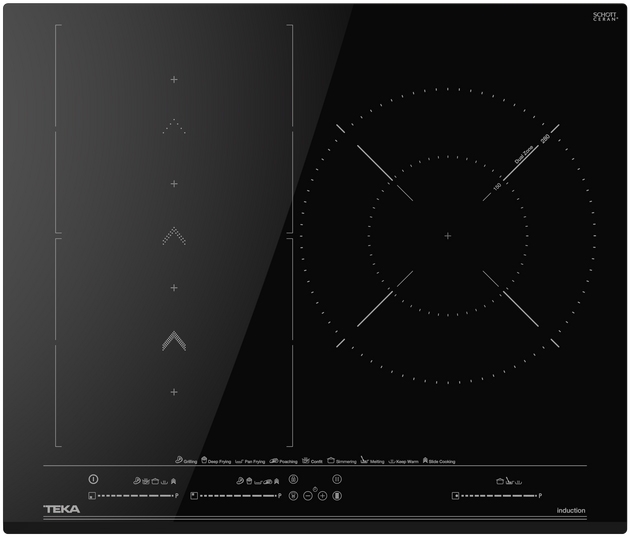Image resolution: width=630 pixels, height=537 pixels.
Task: Tap the circled key directly left of minus
Action: coord(293,496)
